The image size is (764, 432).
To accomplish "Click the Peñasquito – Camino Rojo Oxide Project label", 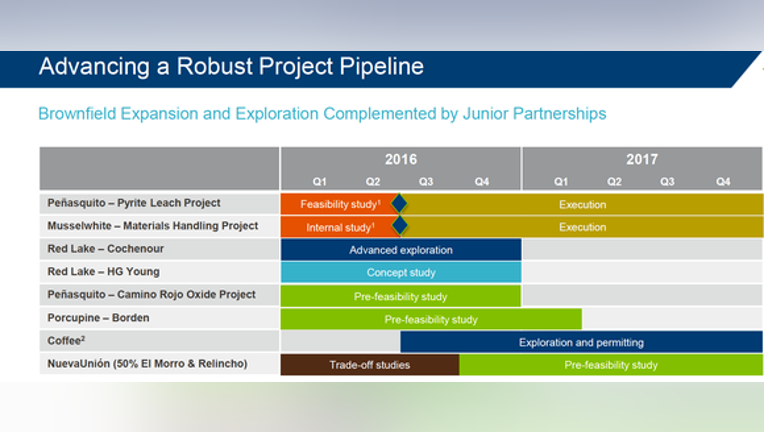I will pos(151,295).
